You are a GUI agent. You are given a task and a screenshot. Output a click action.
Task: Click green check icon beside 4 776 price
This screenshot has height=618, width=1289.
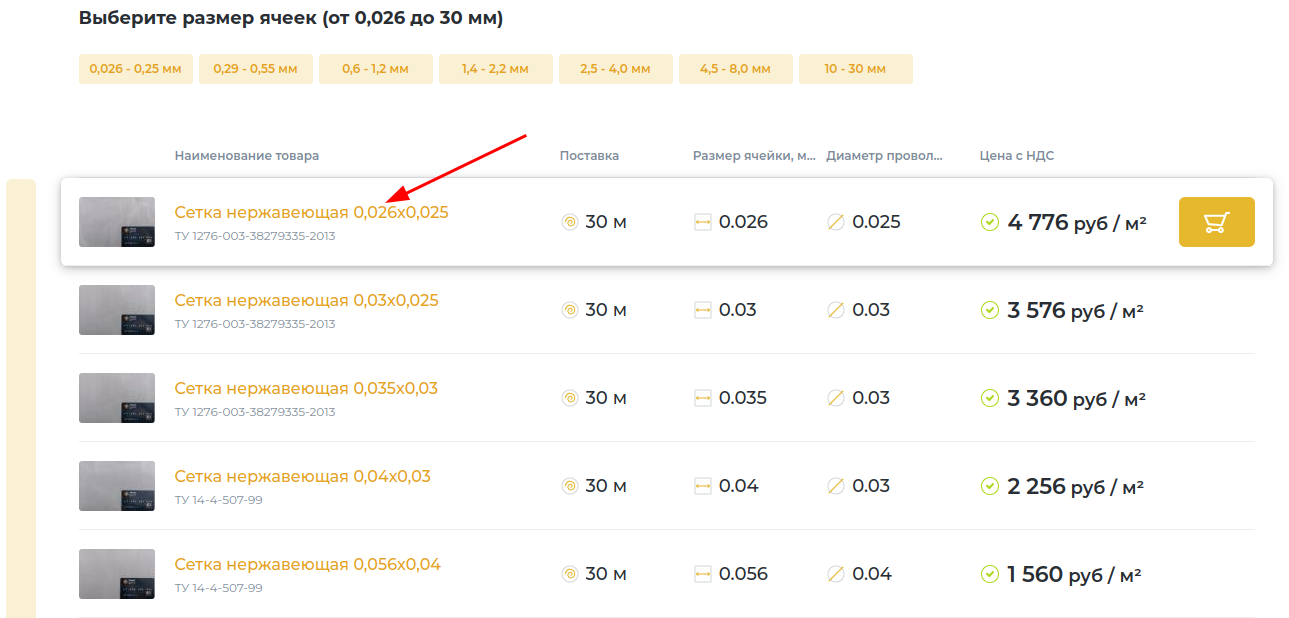990,222
